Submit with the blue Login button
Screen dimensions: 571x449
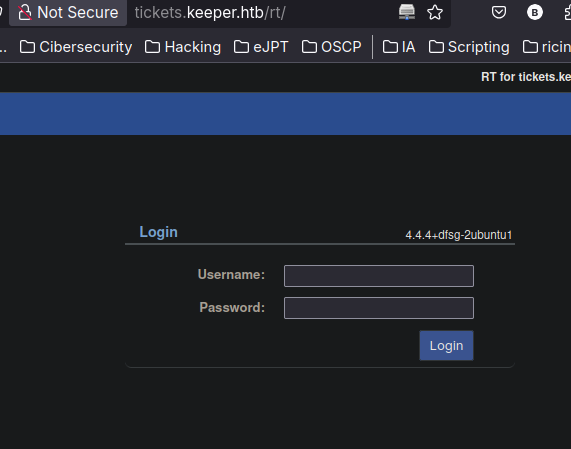(x=446, y=346)
